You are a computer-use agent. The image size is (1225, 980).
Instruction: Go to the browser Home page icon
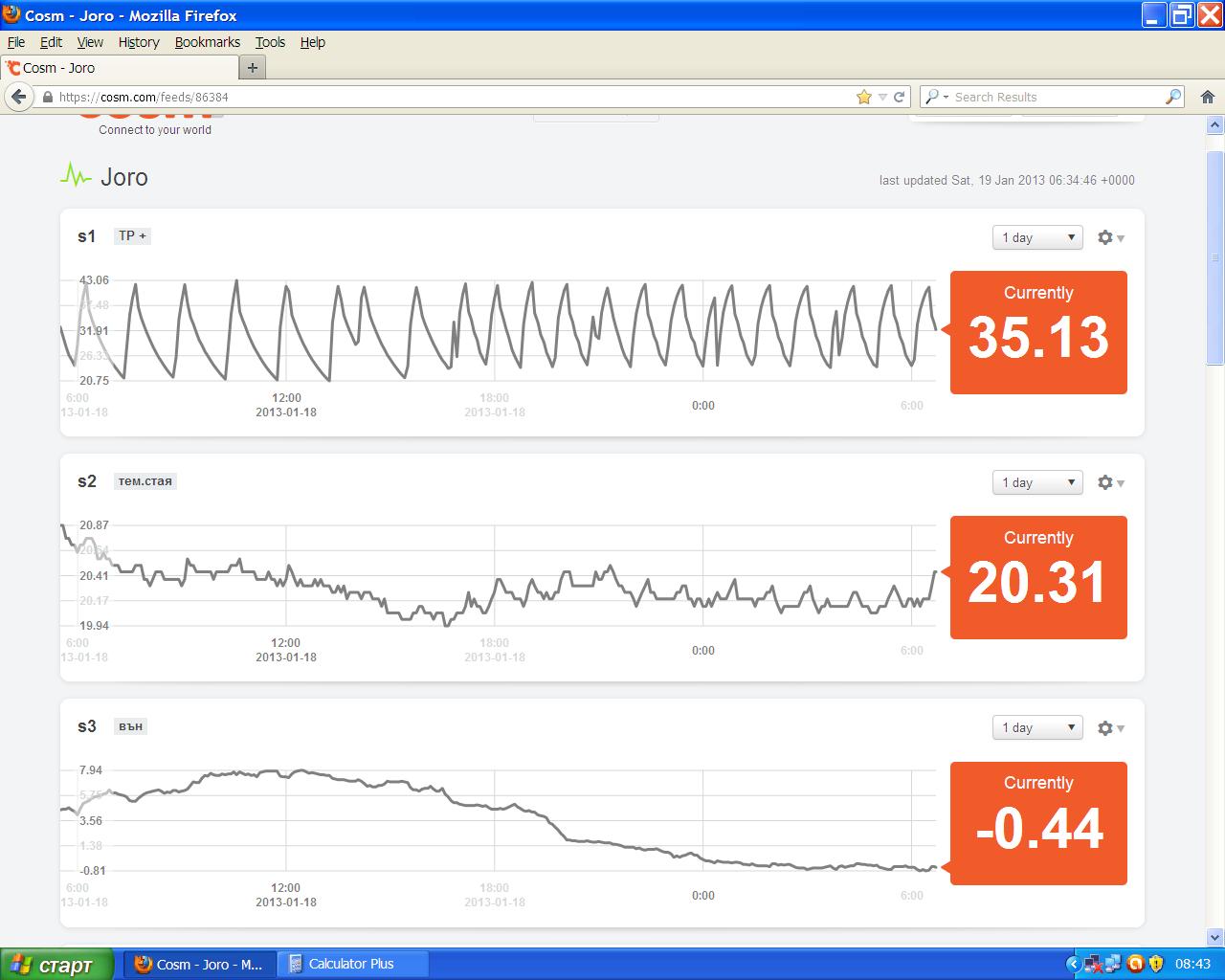click(1207, 97)
